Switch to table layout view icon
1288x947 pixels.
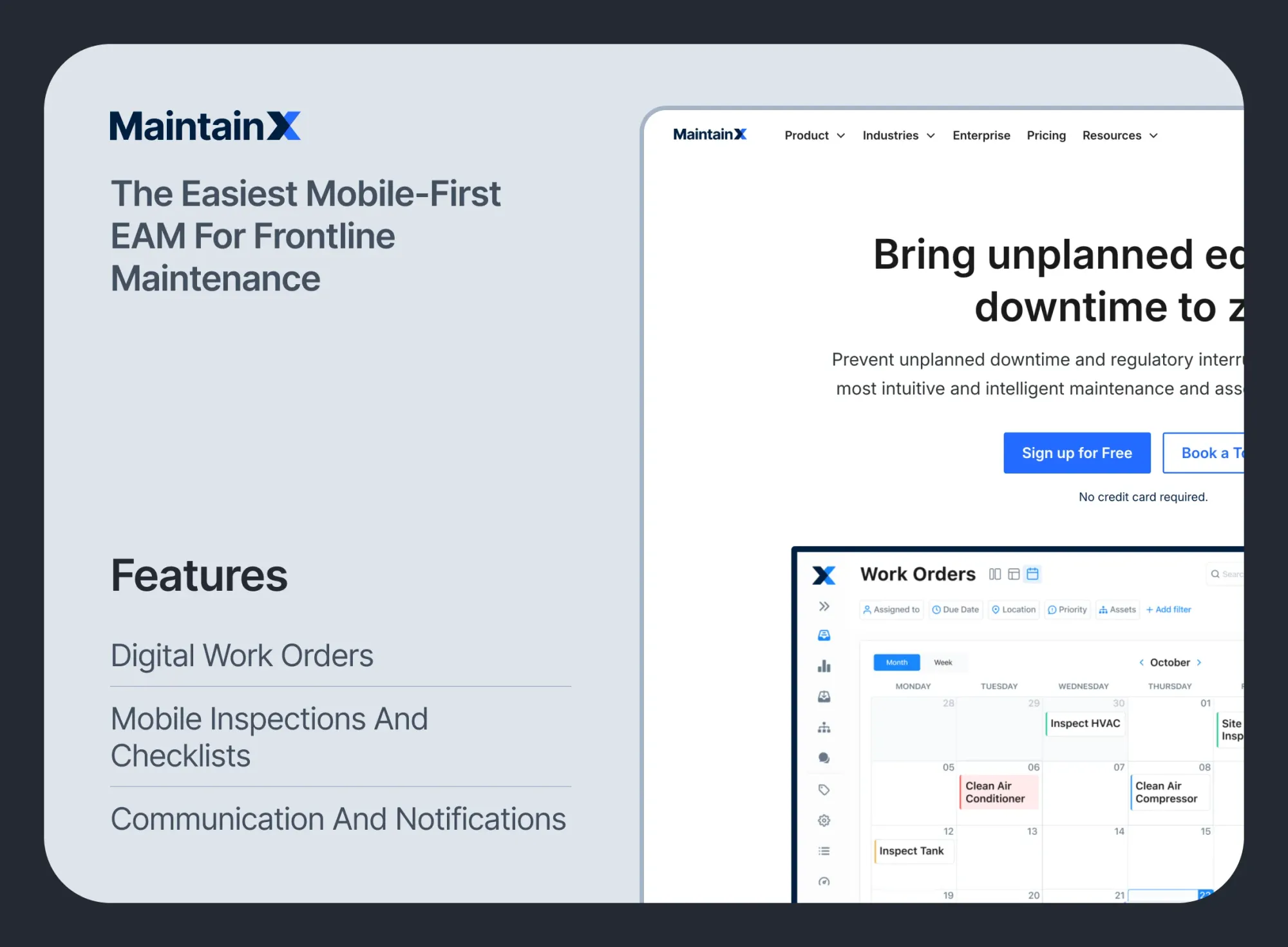1014,574
